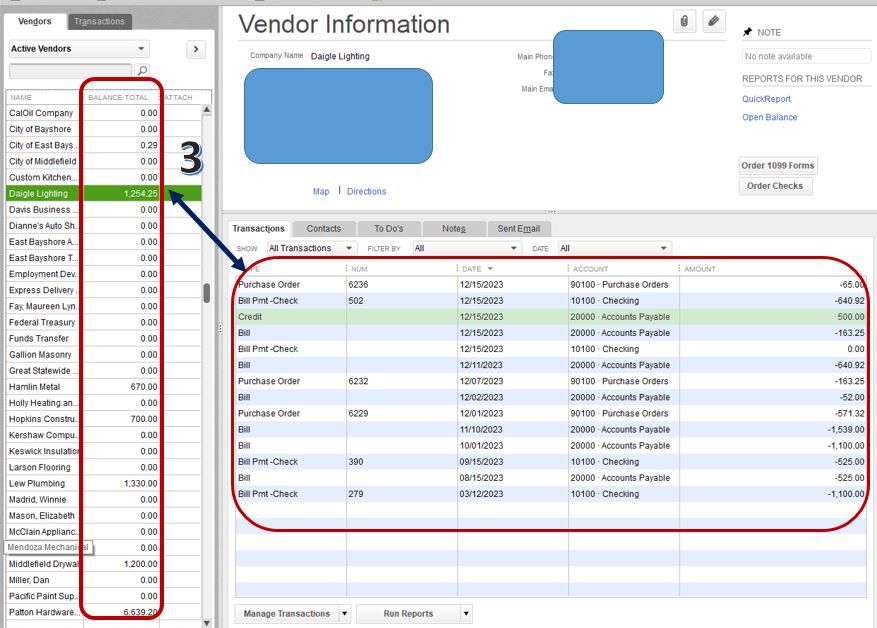The image size is (877, 628).
Task: Select Madrid, Winnie vendor
Action: point(103,499)
